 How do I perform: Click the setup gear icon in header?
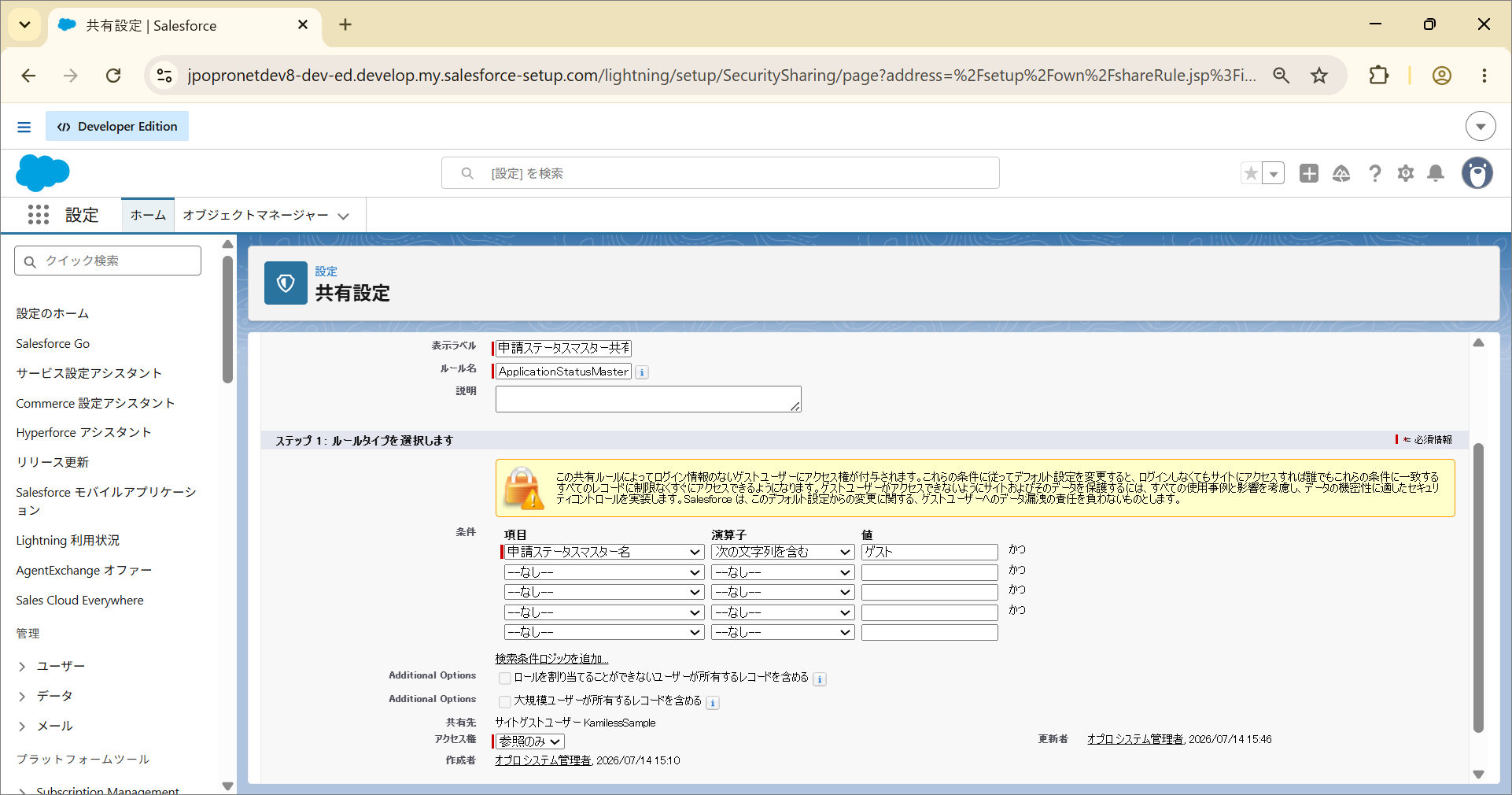[x=1406, y=173]
